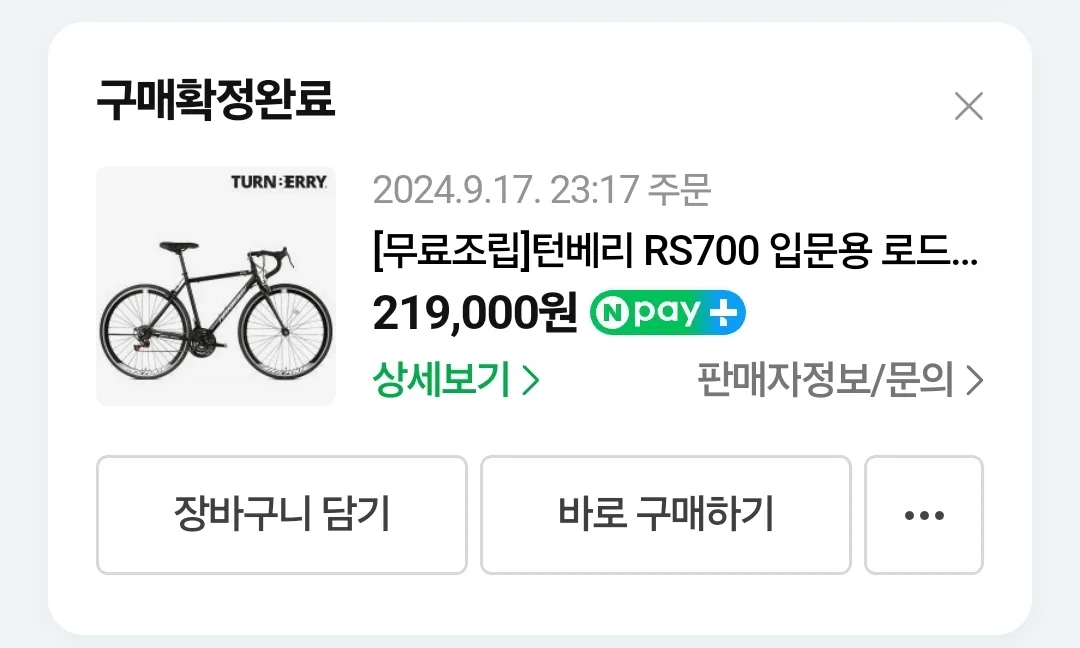
Task: Click the TURNBERRY logo on product image
Action: point(279,182)
